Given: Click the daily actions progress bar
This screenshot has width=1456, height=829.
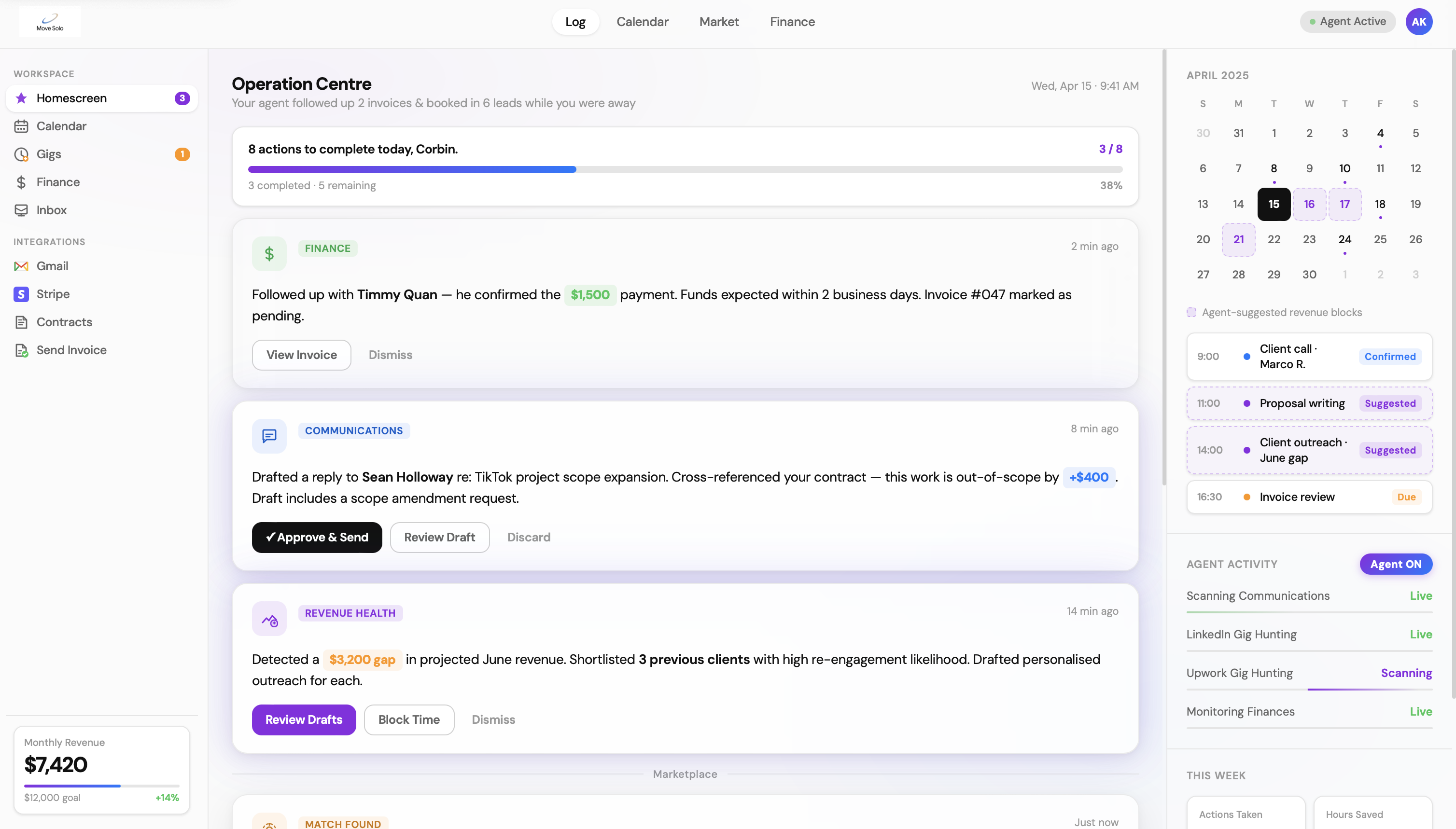Looking at the screenshot, I should [685, 169].
